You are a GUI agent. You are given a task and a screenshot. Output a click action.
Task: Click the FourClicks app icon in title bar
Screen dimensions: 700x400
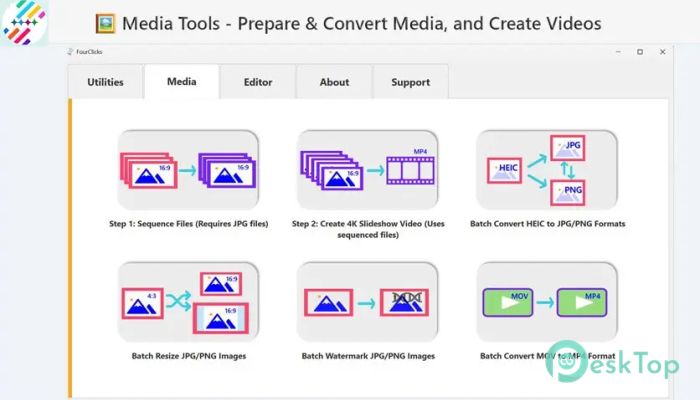pyautogui.click(x=70, y=52)
